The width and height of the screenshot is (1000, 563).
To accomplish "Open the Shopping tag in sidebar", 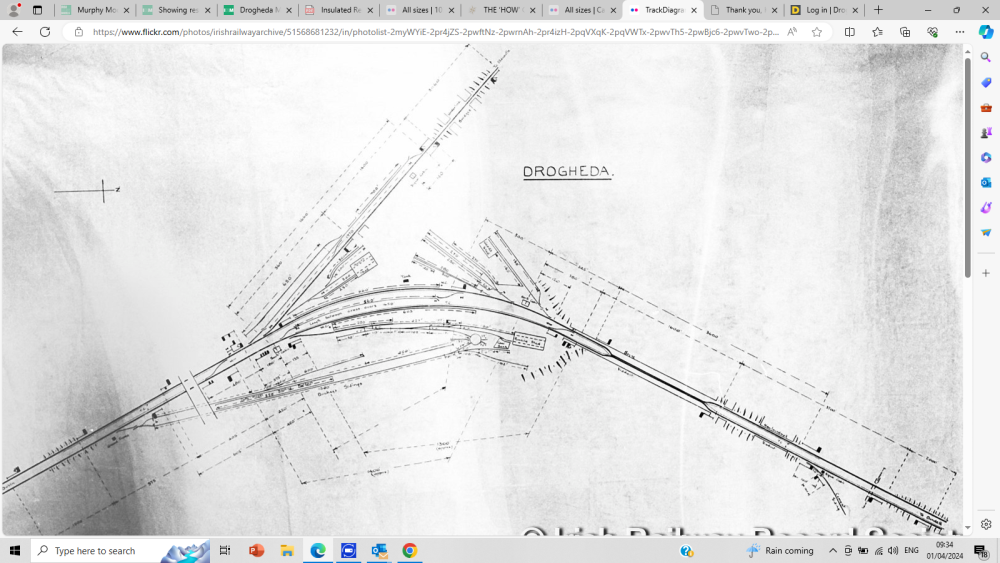I will 986,83.
